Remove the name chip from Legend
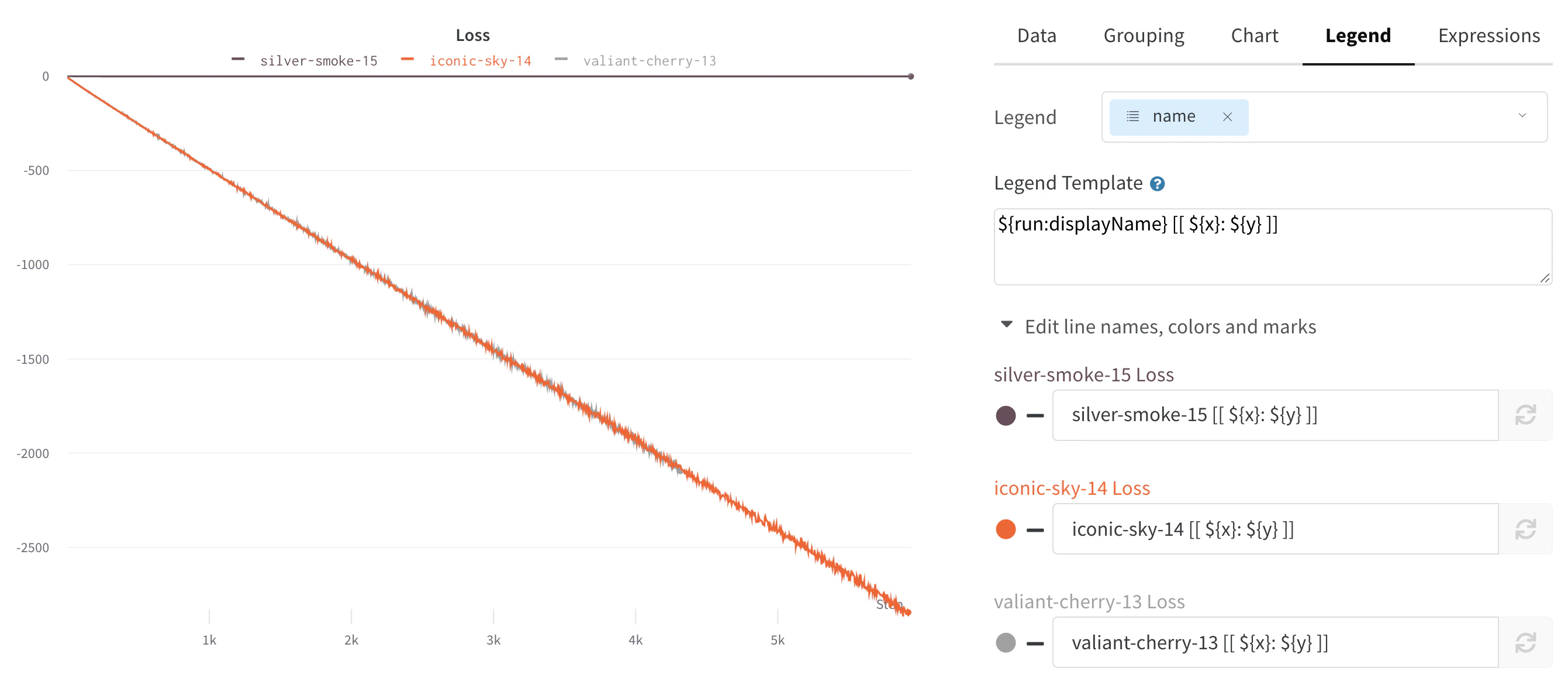The width and height of the screenshot is (1568, 682). [1228, 116]
